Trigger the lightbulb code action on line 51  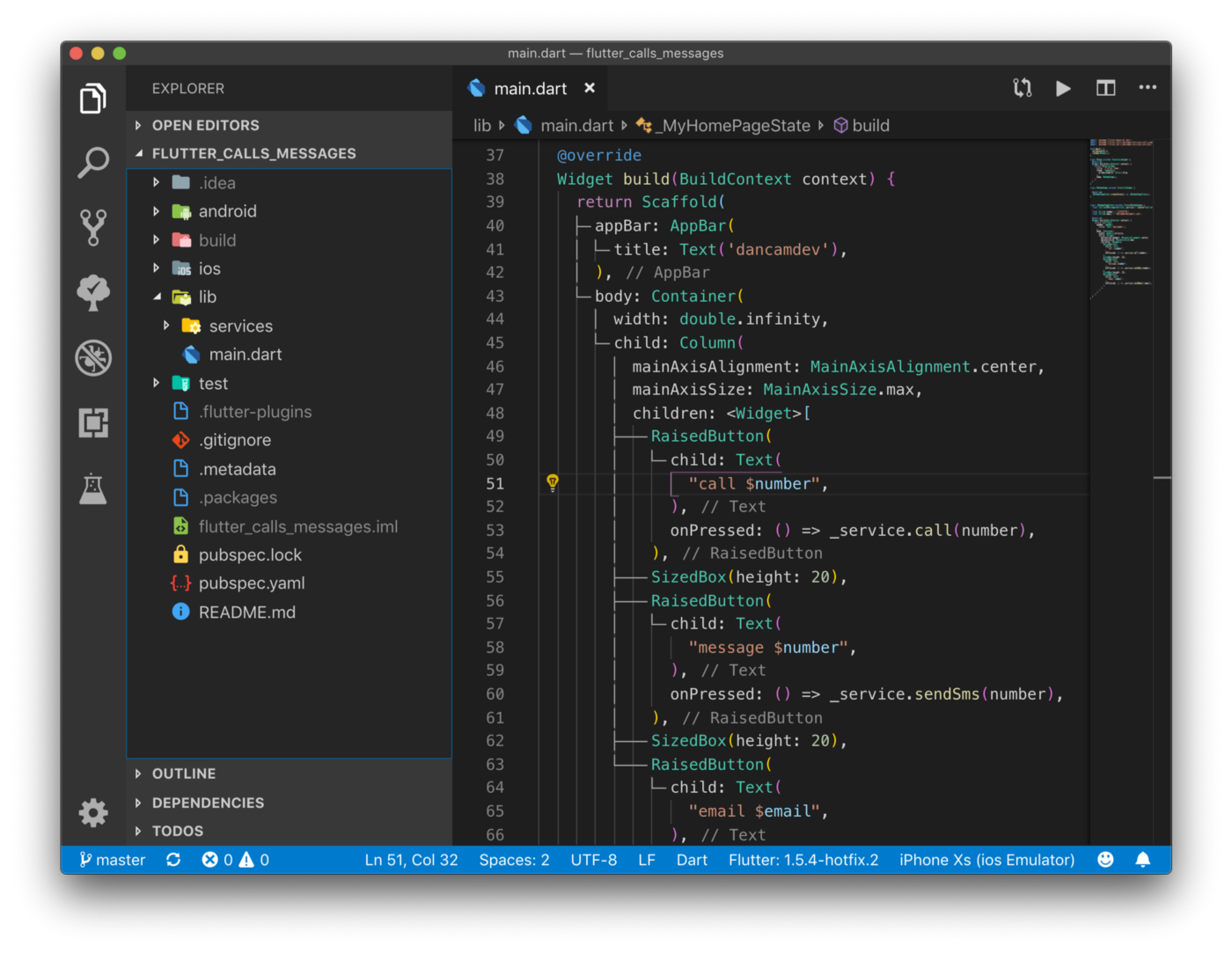(553, 482)
